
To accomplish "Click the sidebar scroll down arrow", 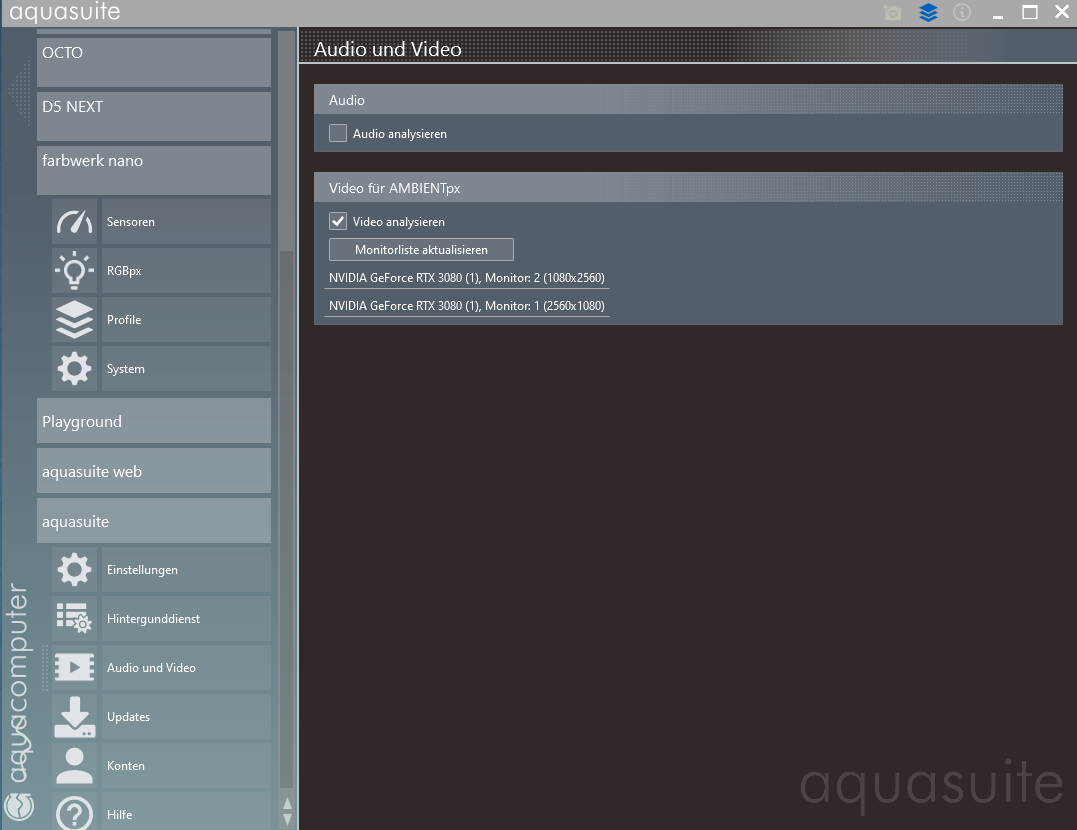I will [287, 819].
